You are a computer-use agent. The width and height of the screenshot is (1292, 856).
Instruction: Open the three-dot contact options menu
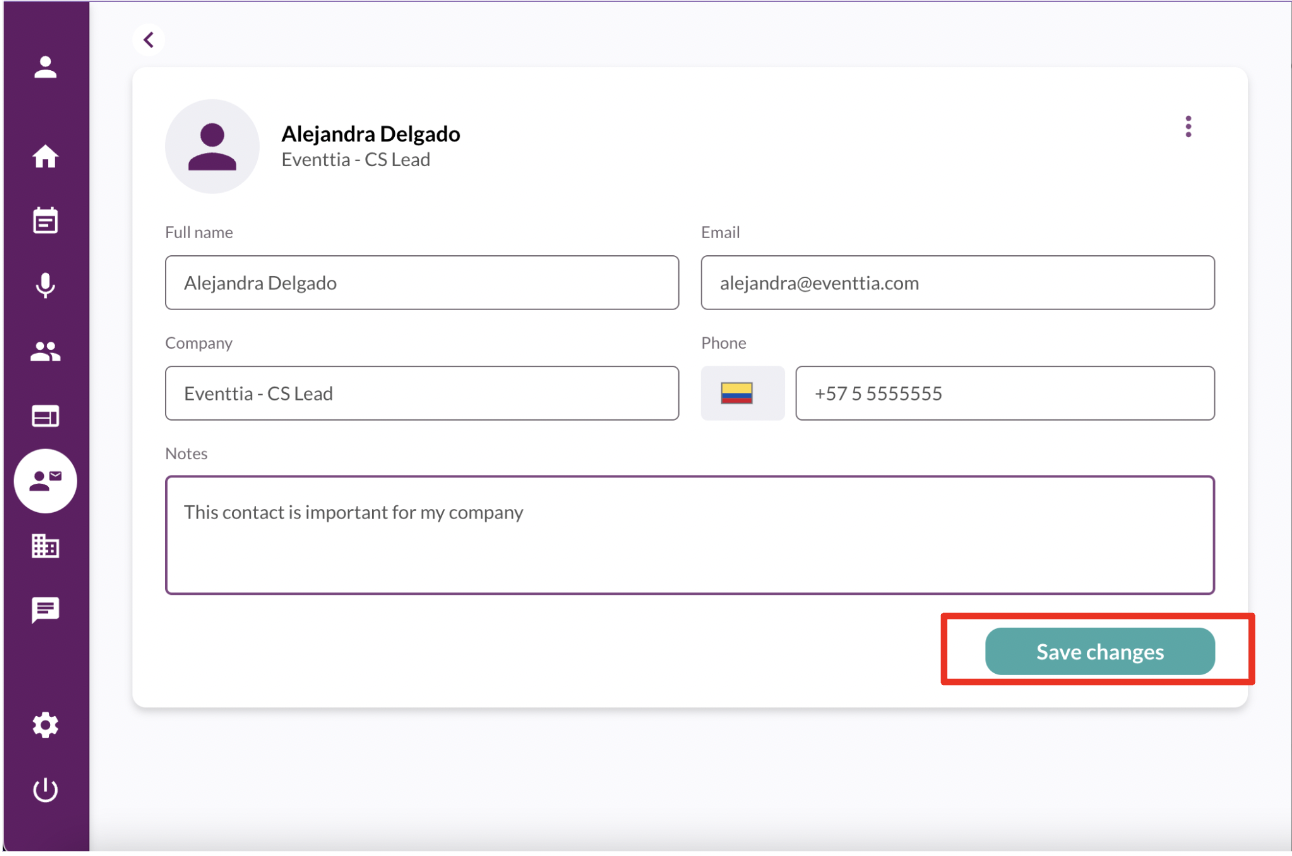[1188, 126]
